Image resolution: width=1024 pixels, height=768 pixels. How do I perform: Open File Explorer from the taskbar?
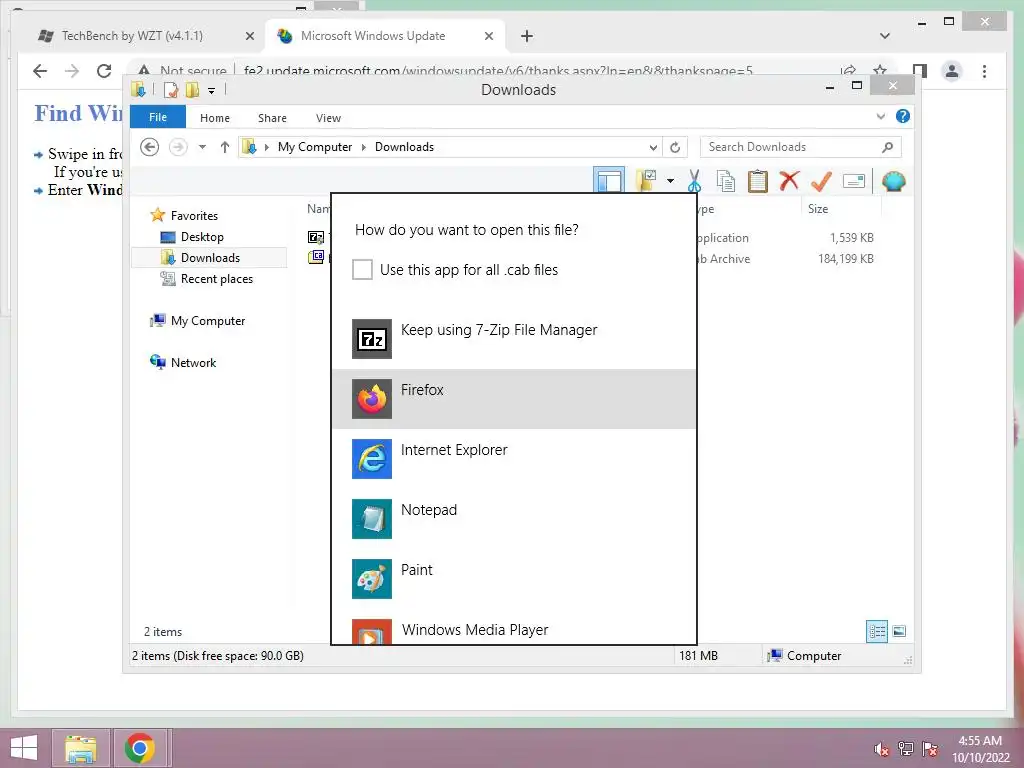(80, 748)
